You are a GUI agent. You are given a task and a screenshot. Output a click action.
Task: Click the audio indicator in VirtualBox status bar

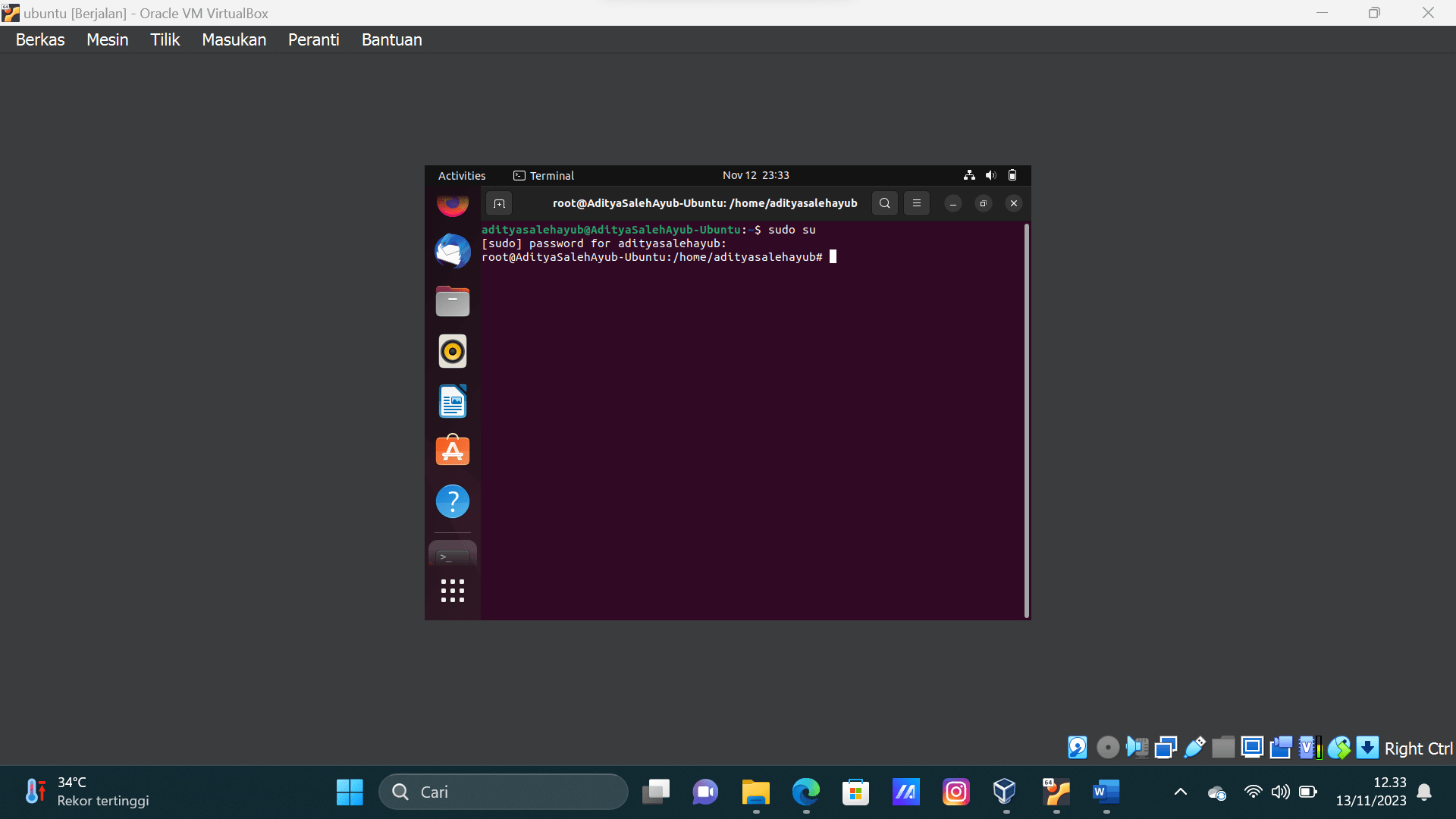click(x=1137, y=748)
